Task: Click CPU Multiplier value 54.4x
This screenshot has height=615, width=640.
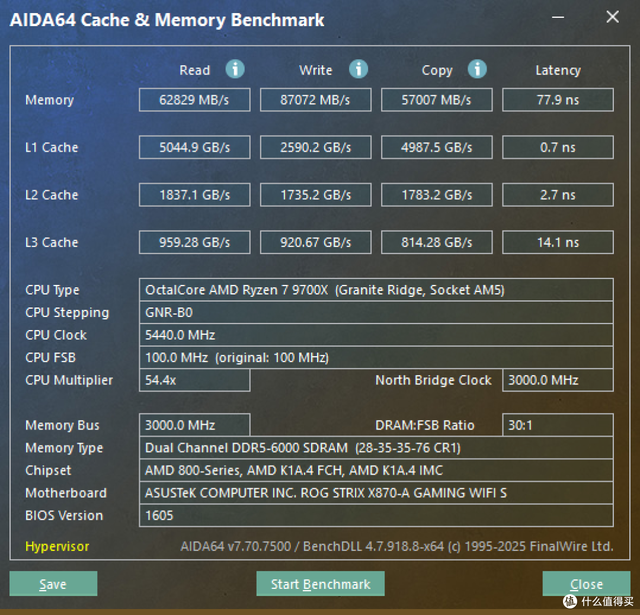Action: click(x=194, y=380)
